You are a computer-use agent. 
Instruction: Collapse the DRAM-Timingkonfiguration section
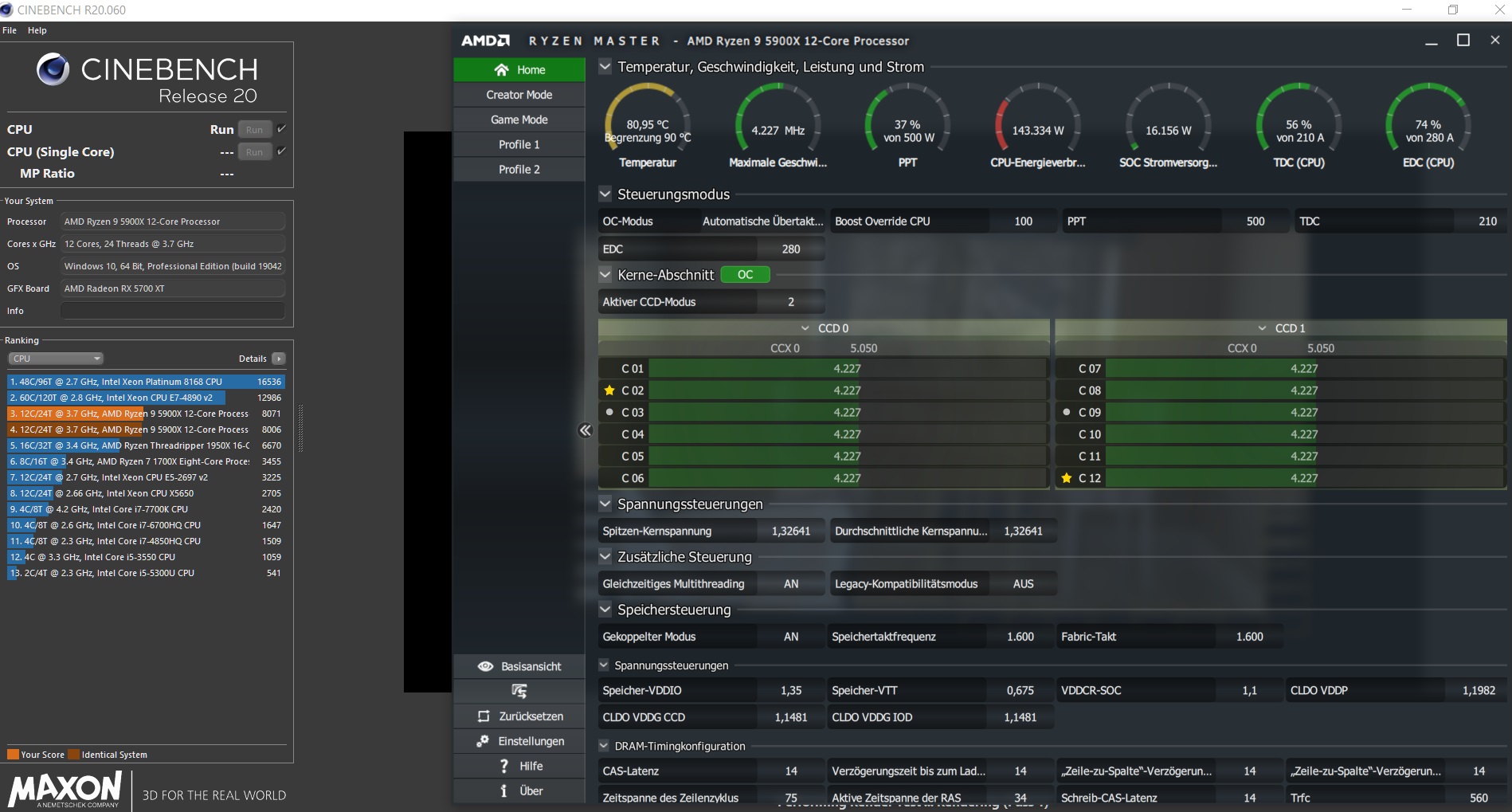click(604, 746)
